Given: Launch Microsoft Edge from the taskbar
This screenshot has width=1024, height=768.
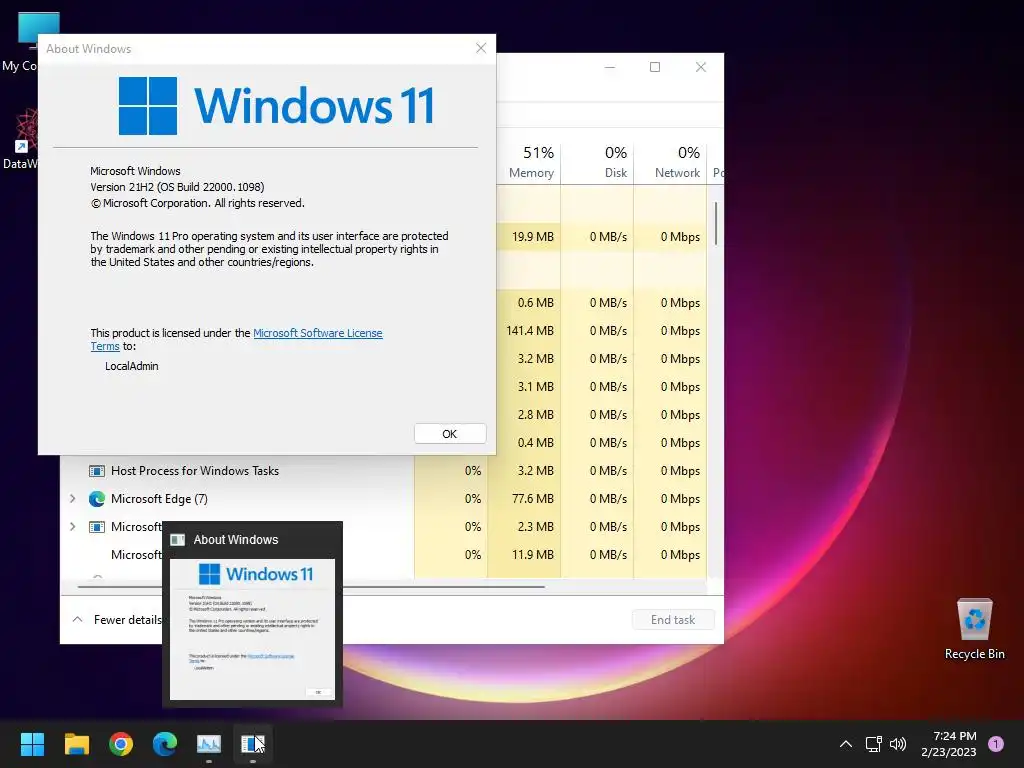Looking at the screenshot, I should [165, 743].
